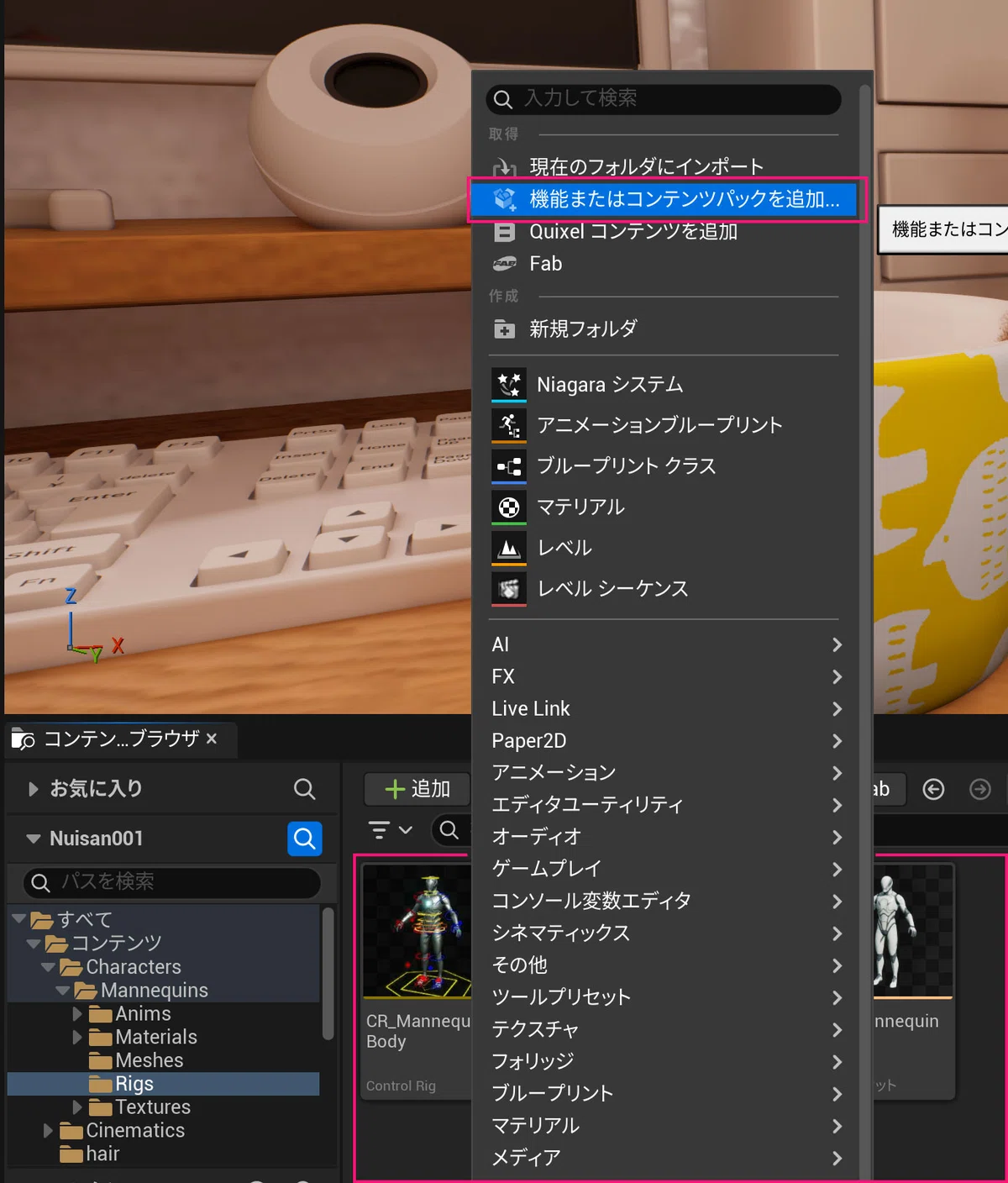1008x1183 pixels.
Task: Select 機能またはコンテンツパックを追加 menu entry
Action: click(664, 199)
